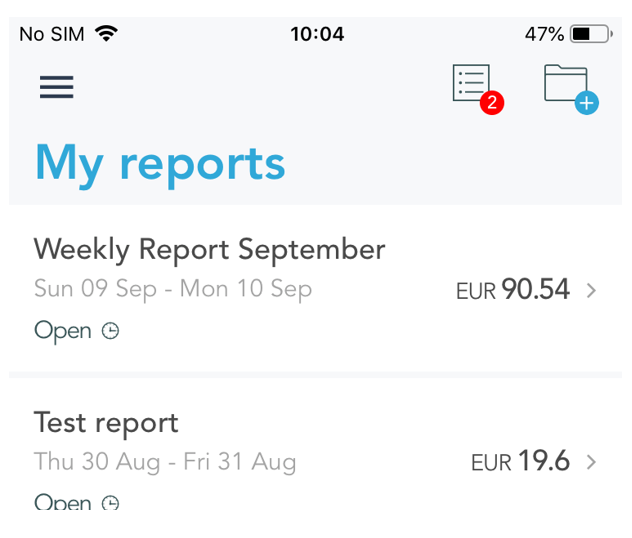The height and width of the screenshot is (538, 632).
Task: Expand Weekly Report September using its chevron
Action: (x=591, y=290)
